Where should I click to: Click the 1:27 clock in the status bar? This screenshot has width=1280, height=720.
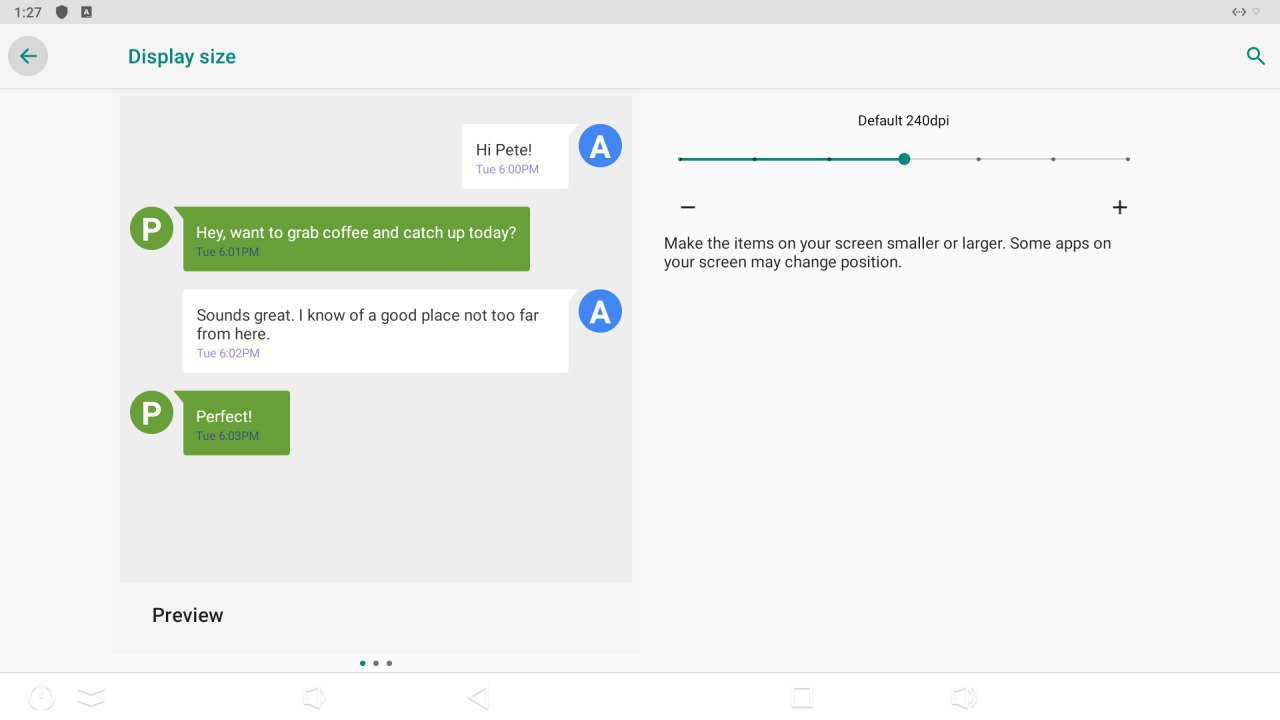[28, 12]
